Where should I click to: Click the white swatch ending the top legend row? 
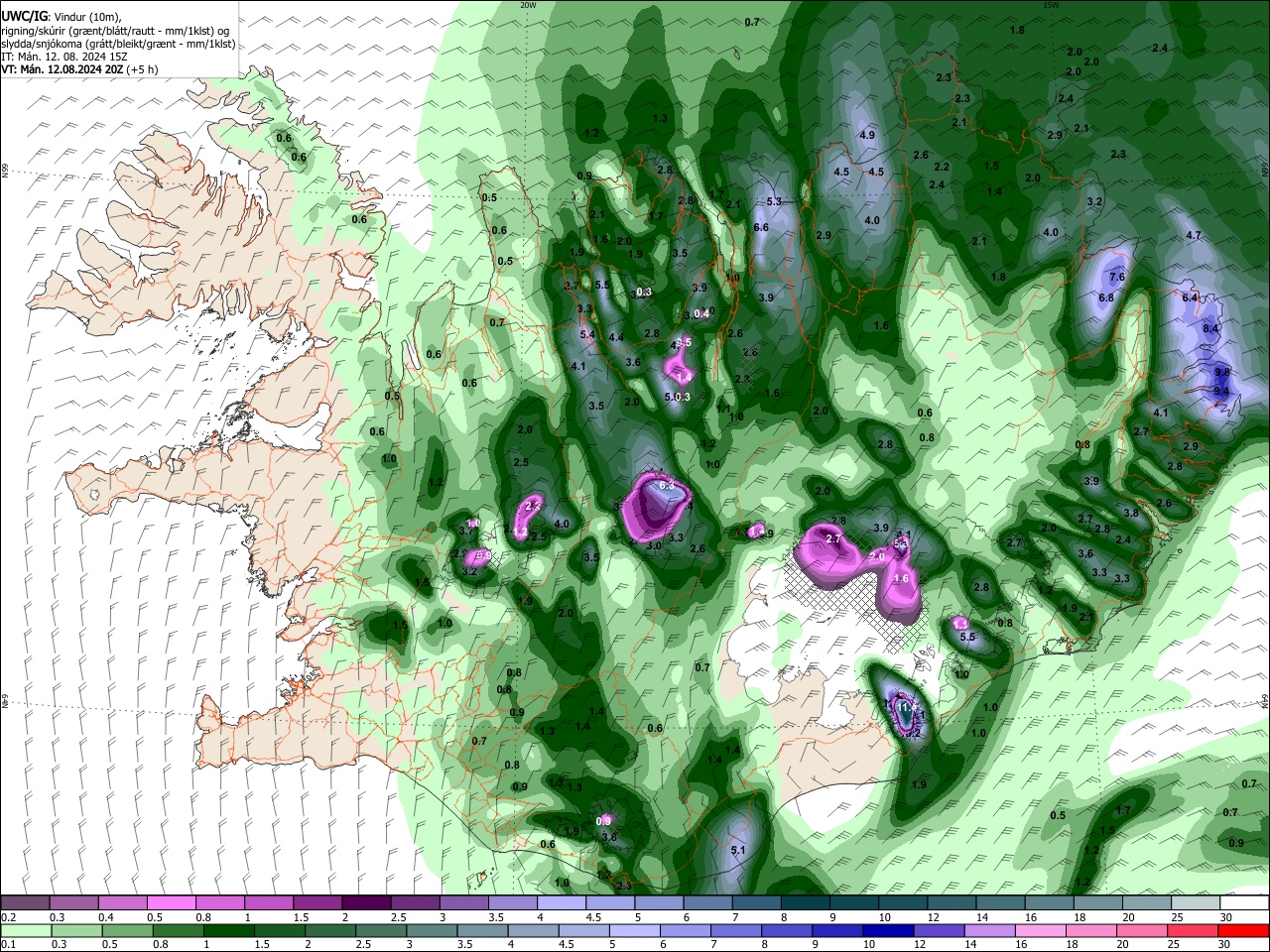[1244, 903]
